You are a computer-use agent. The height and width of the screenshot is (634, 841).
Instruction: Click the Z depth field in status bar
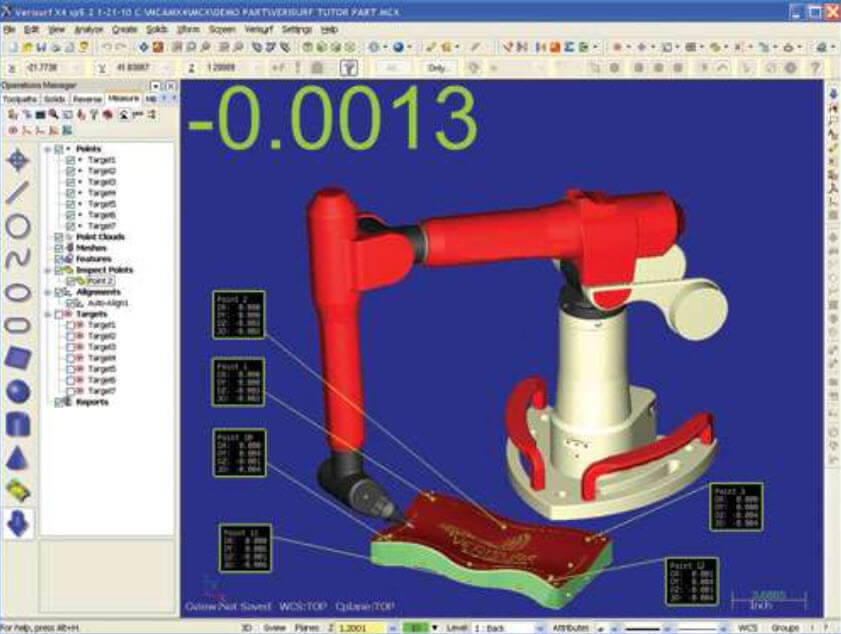[361, 628]
